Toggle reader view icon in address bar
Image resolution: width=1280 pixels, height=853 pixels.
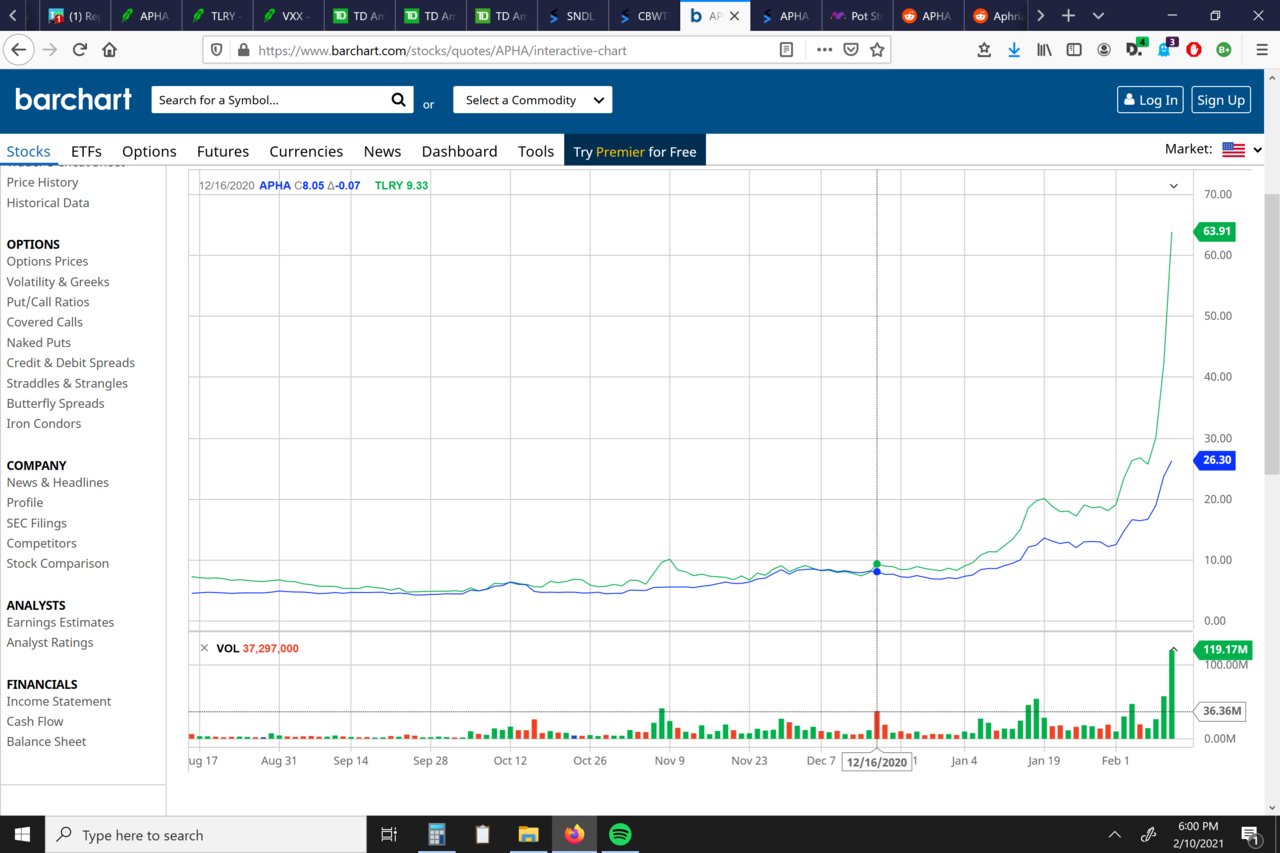(787, 49)
